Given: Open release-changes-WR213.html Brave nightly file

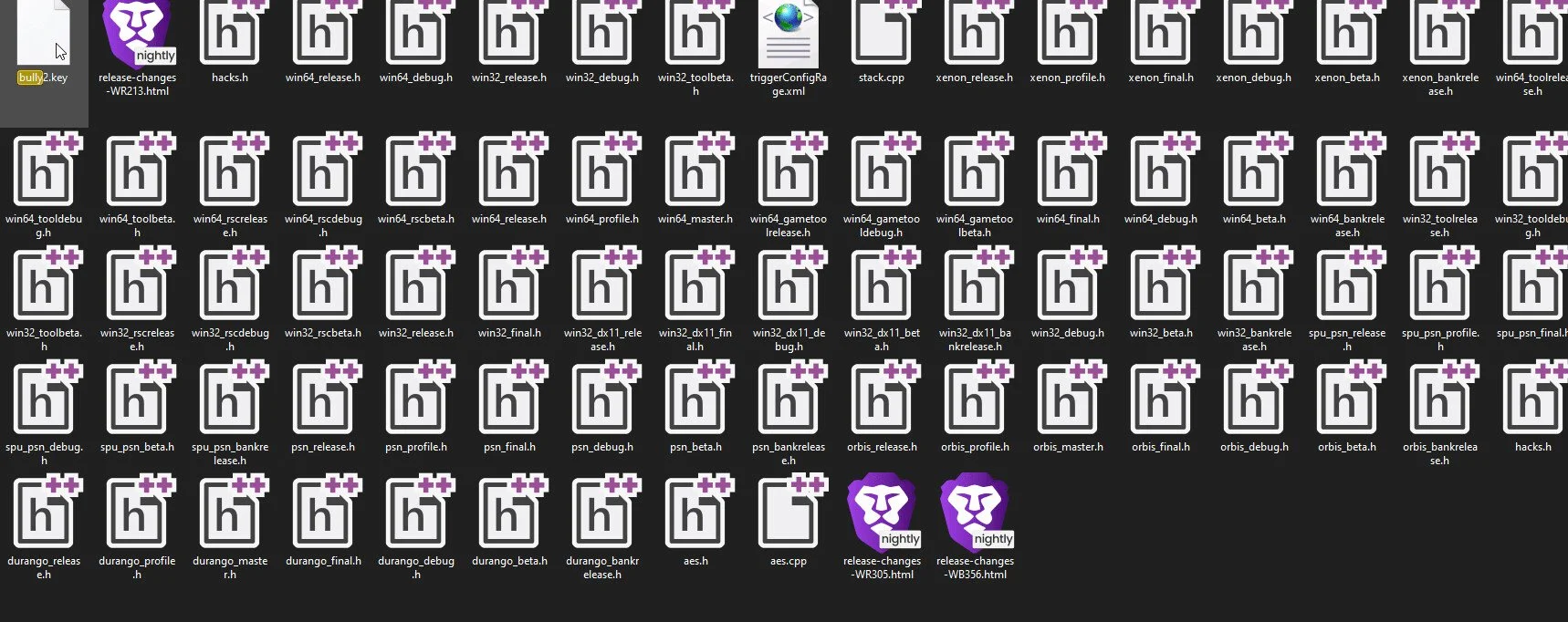Looking at the screenshot, I should pos(137,35).
